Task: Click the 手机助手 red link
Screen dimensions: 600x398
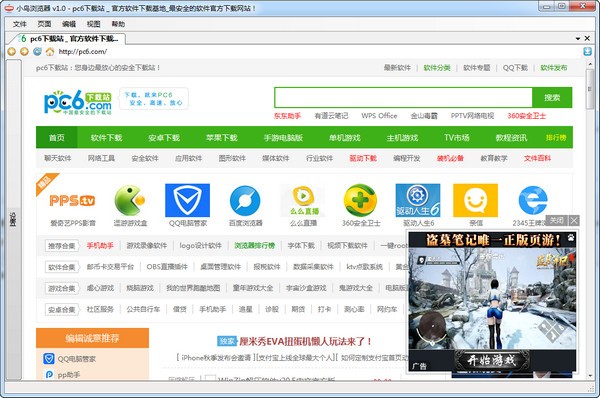Action: pos(100,245)
